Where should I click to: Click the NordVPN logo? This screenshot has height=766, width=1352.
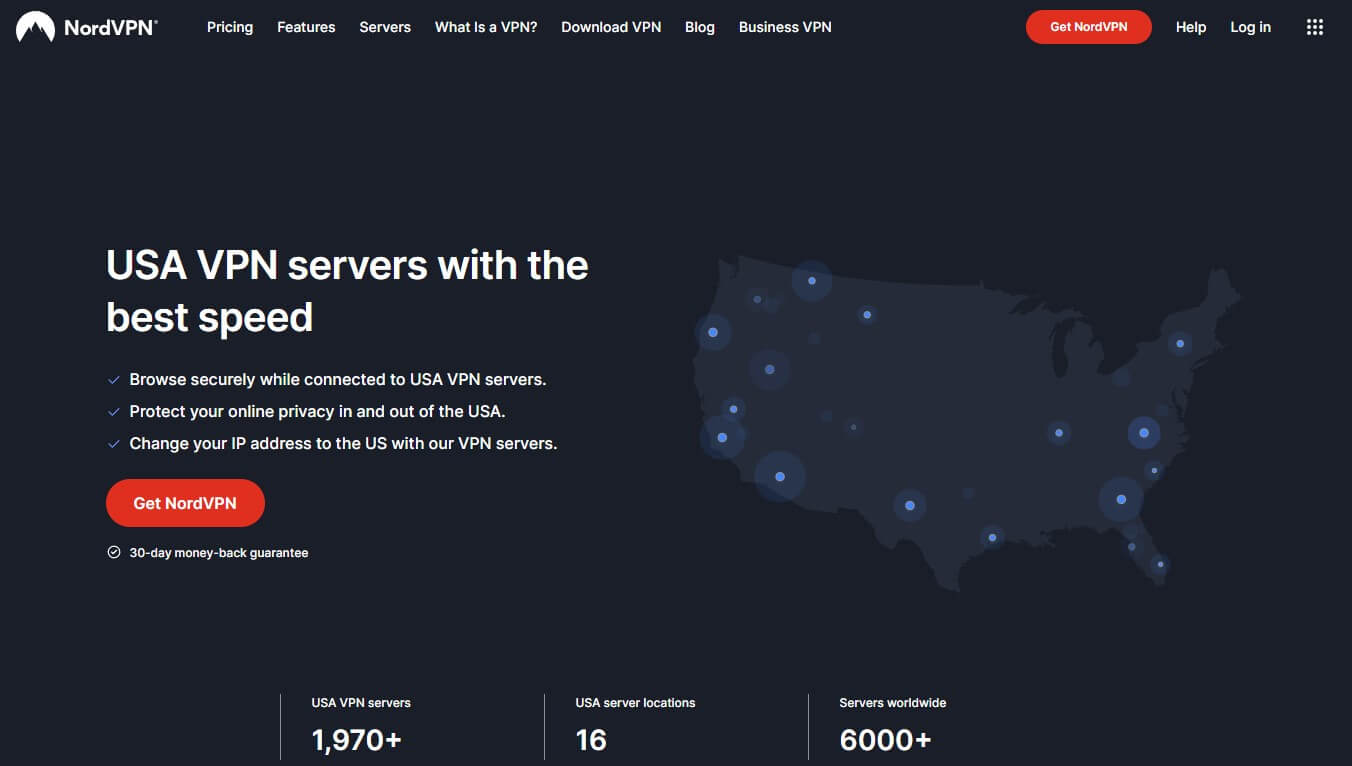point(87,27)
